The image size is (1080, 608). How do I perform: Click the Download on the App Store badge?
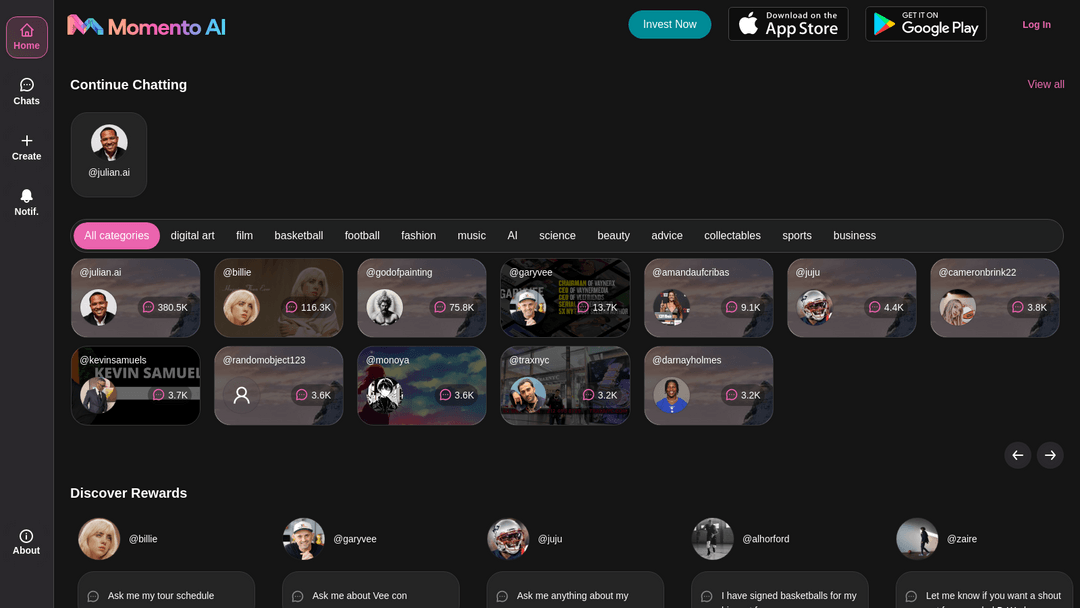coord(788,24)
